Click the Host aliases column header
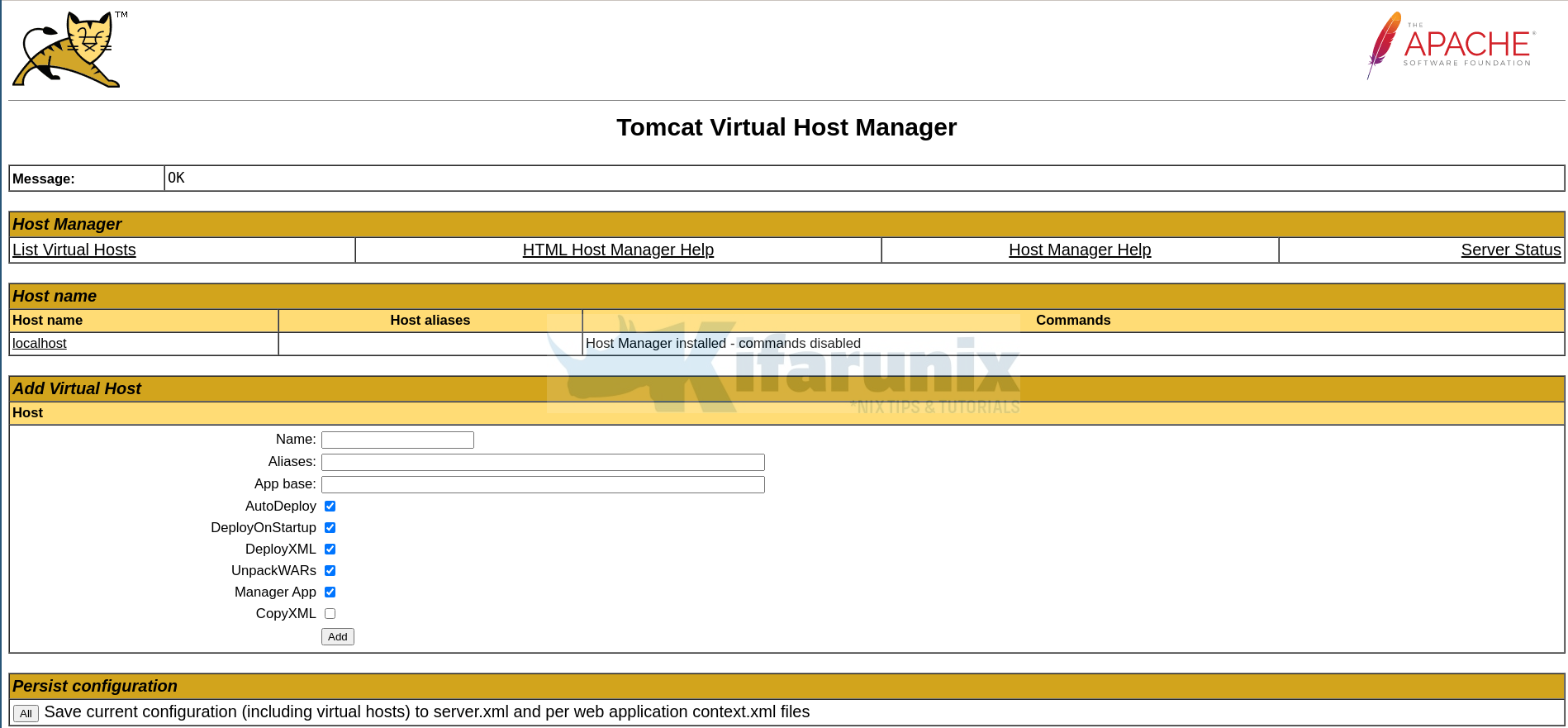The image size is (1568, 728). [430, 321]
